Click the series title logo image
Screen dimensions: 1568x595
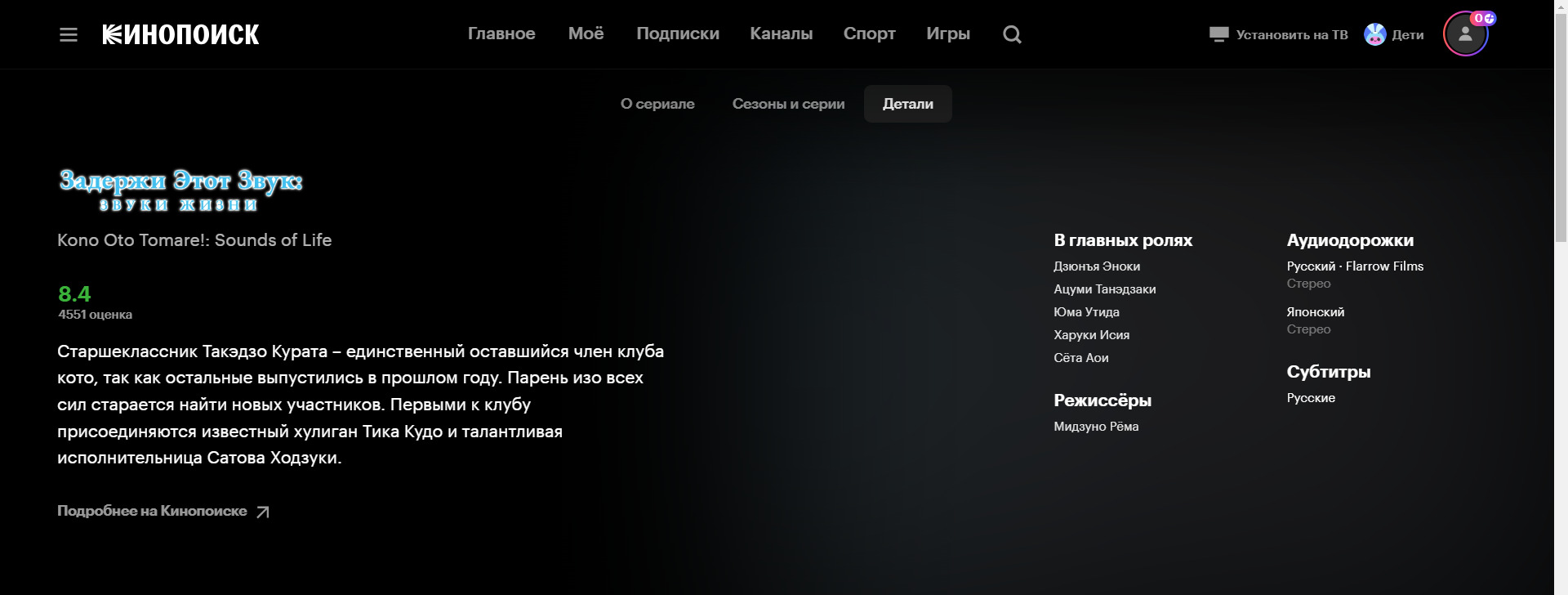click(x=180, y=190)
